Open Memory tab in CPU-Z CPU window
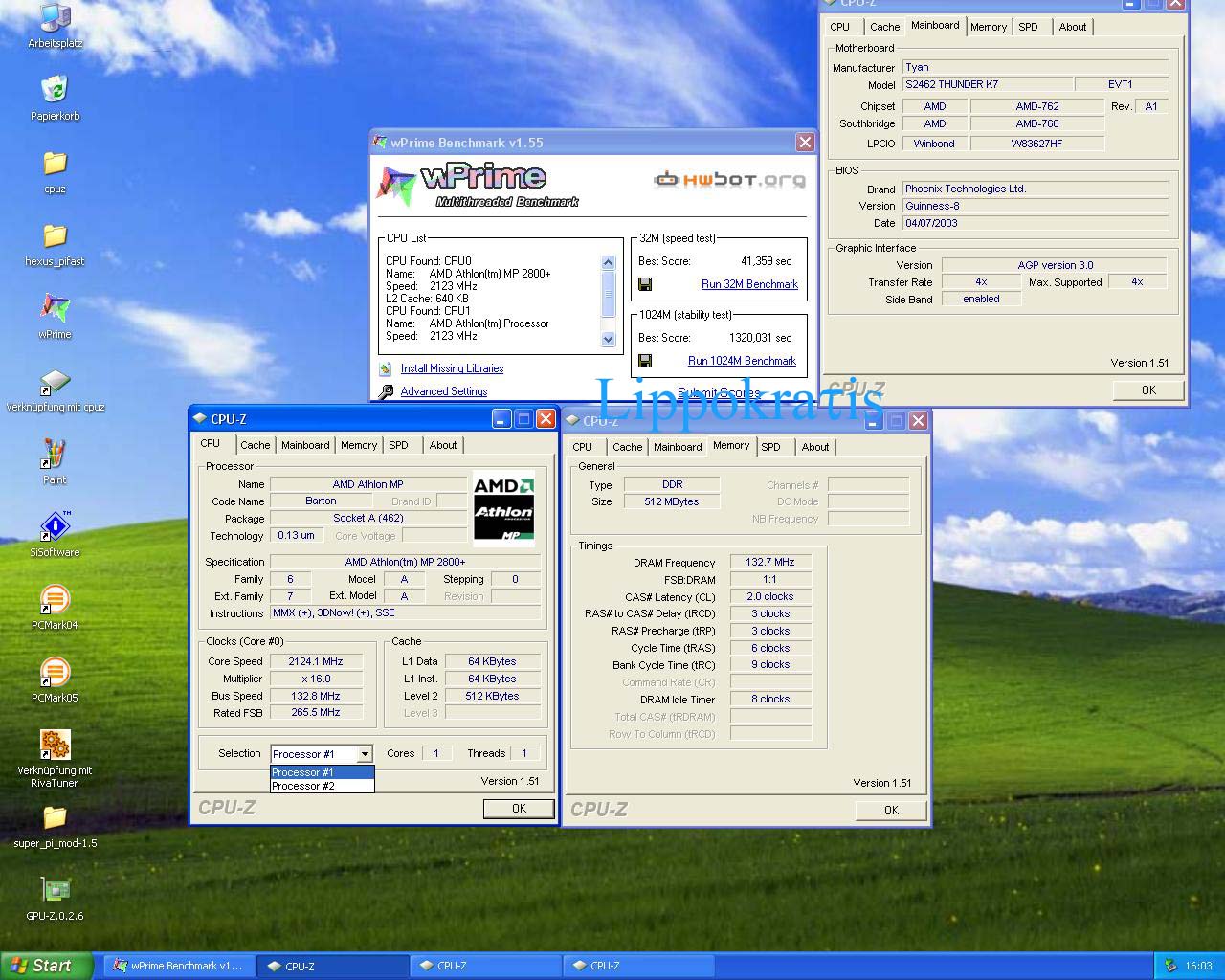 359,445
